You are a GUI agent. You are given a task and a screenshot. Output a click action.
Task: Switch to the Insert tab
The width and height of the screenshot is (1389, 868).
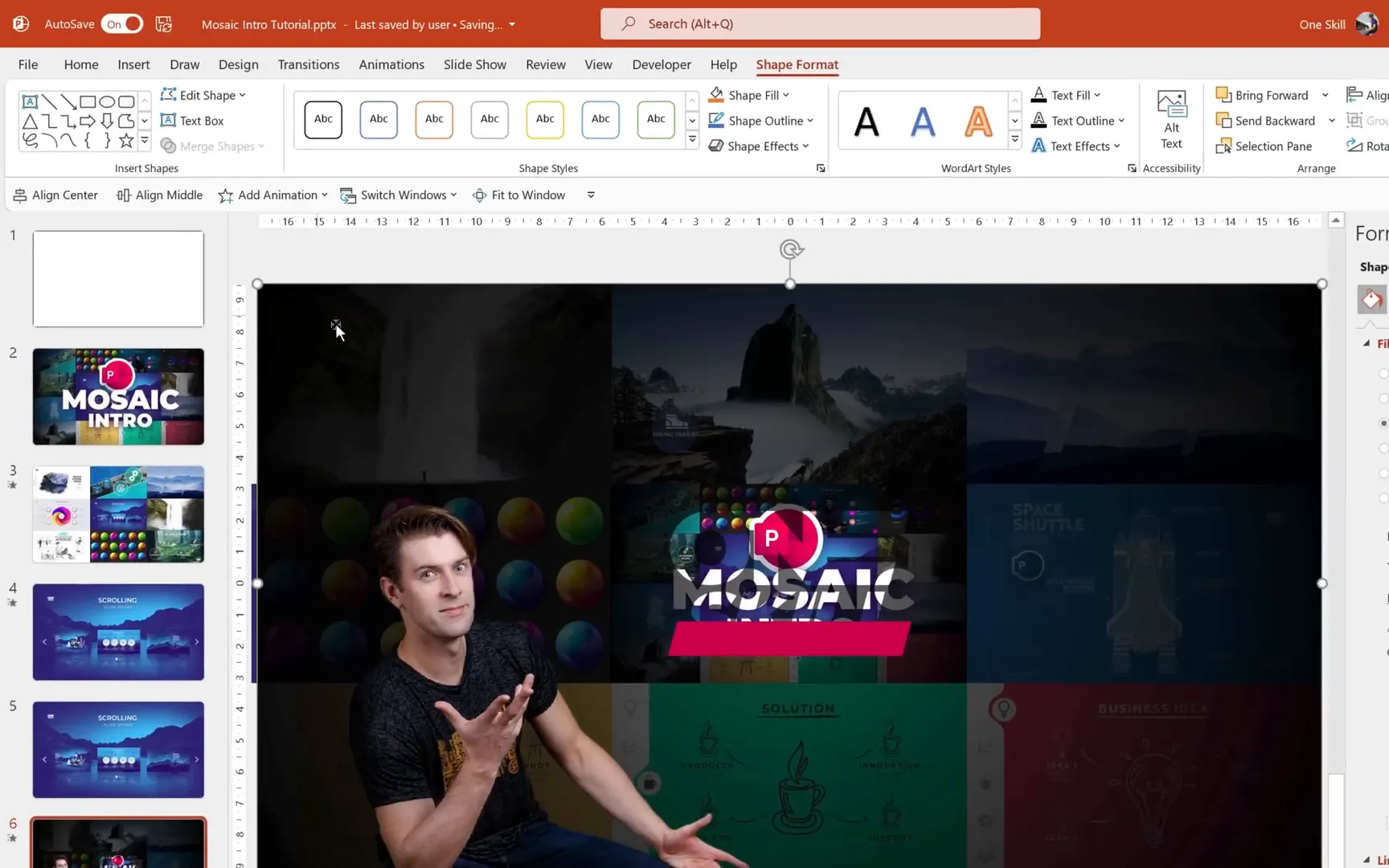coord(133,64)
